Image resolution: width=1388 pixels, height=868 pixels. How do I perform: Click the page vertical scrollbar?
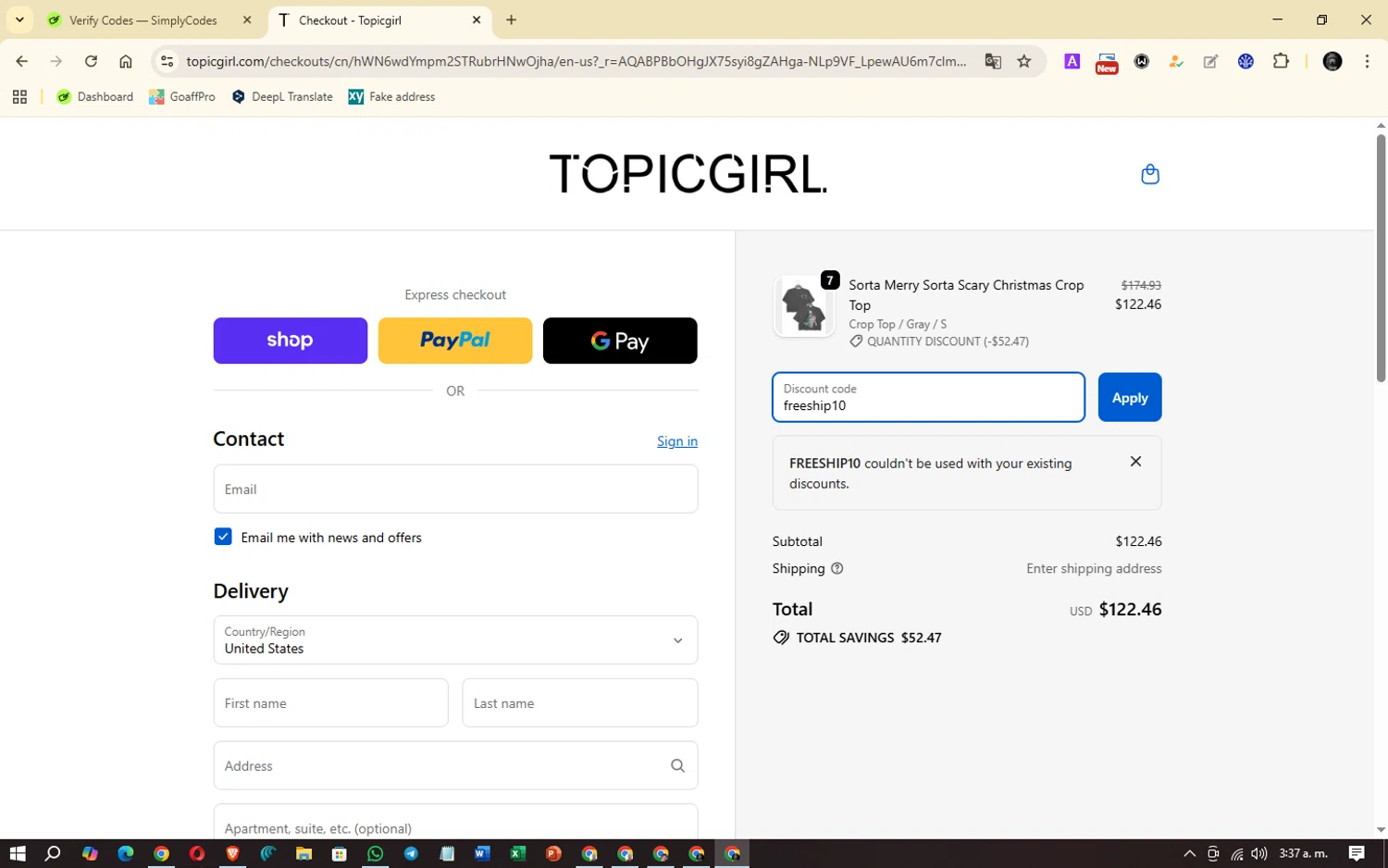pos(1381,258)
